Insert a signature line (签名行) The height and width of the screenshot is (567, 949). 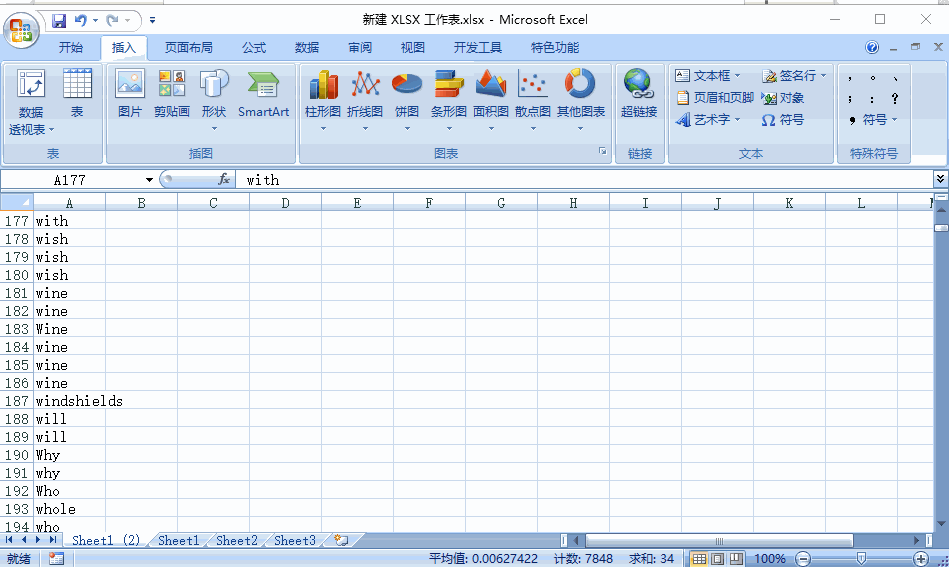click(x=795, y=76)
